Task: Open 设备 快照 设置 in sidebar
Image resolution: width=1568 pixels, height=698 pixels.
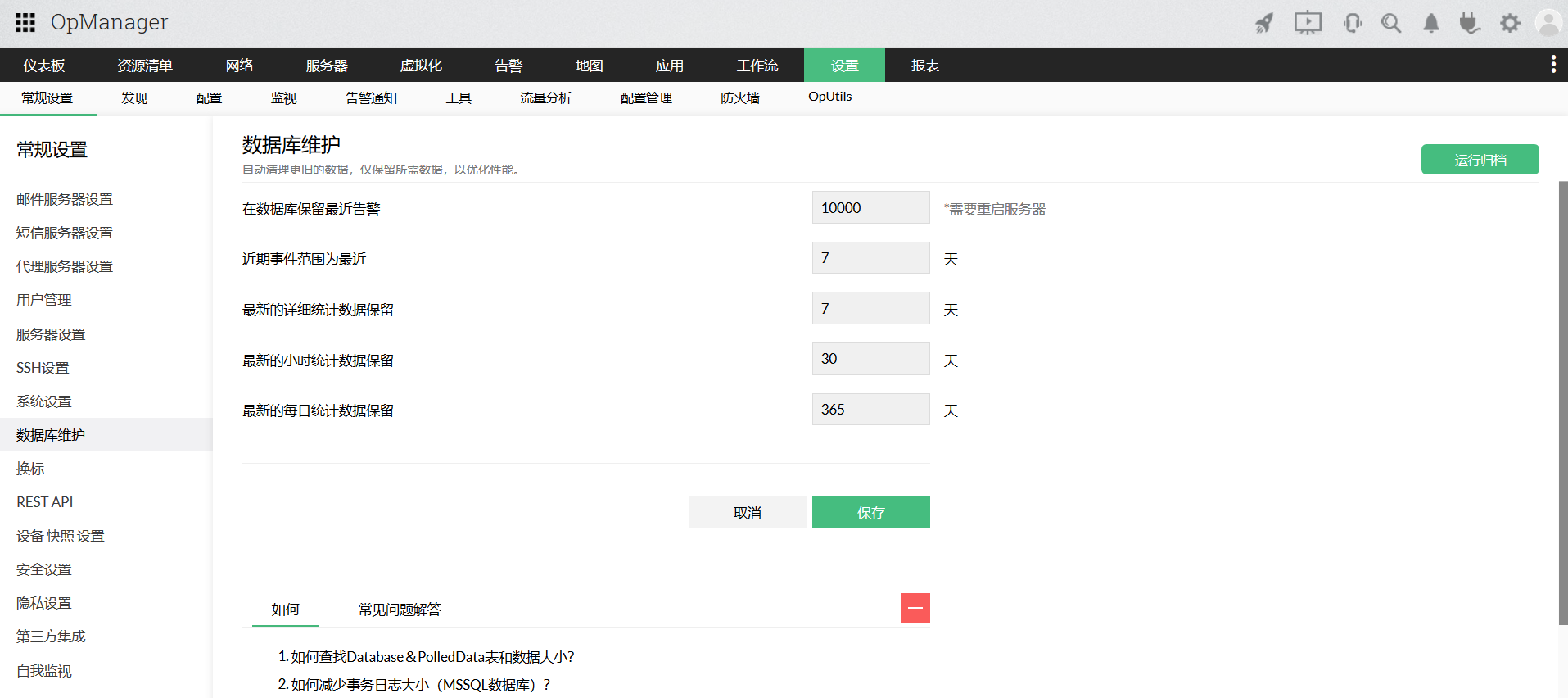Action: pyautogui.click(x=61, y=536)
